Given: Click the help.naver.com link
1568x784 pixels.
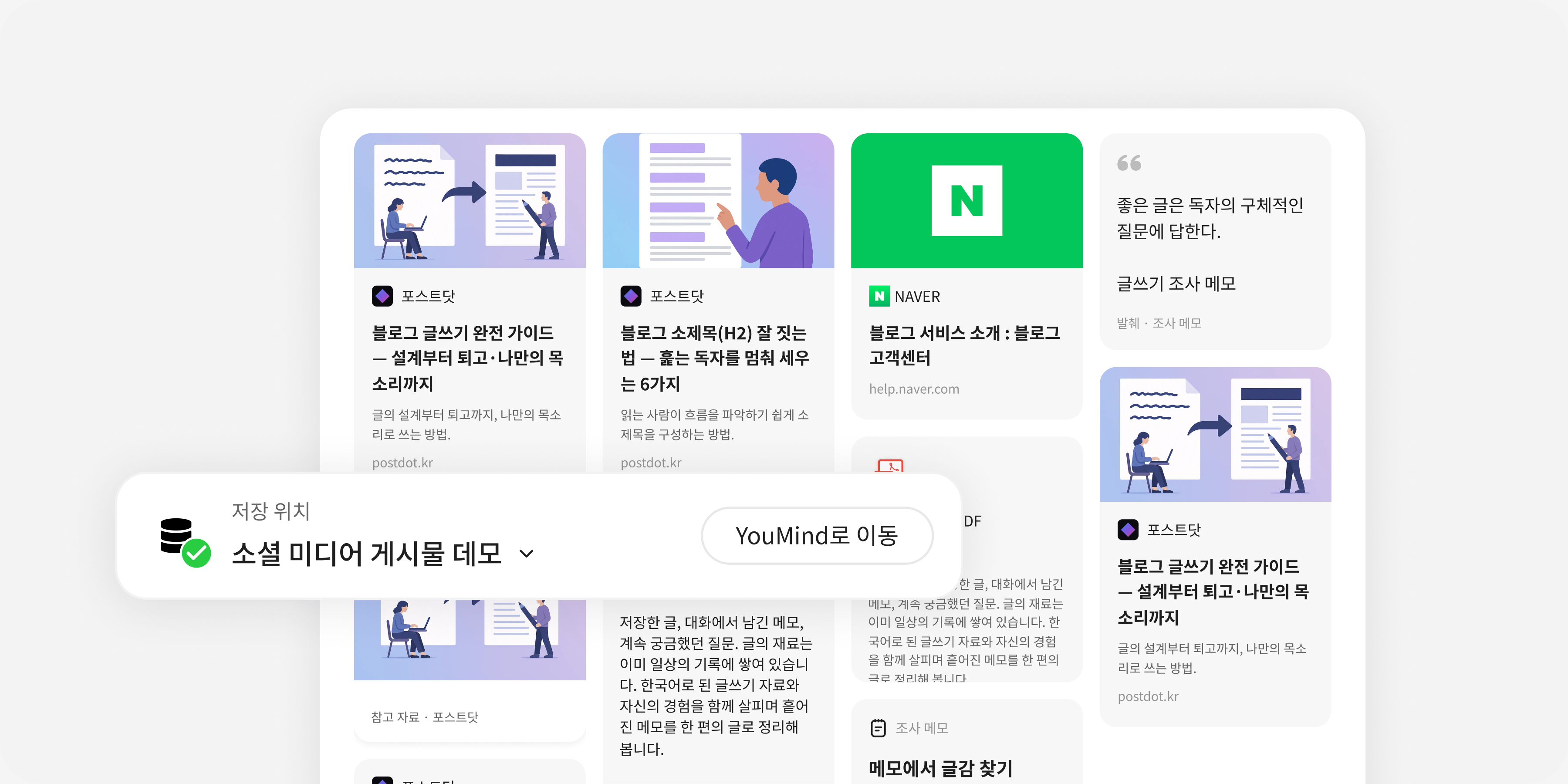Looking at the screenshot, I should click(914, 389).
